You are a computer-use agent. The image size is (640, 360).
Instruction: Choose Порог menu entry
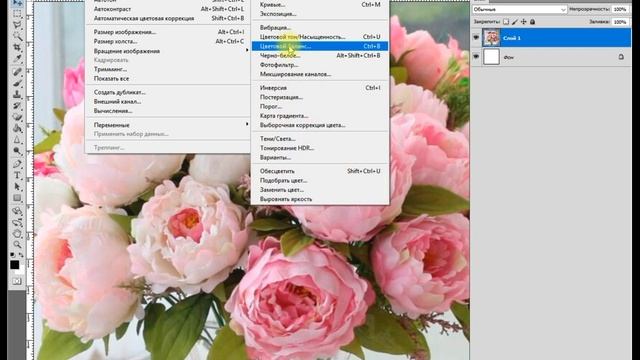tap(320, 107)
